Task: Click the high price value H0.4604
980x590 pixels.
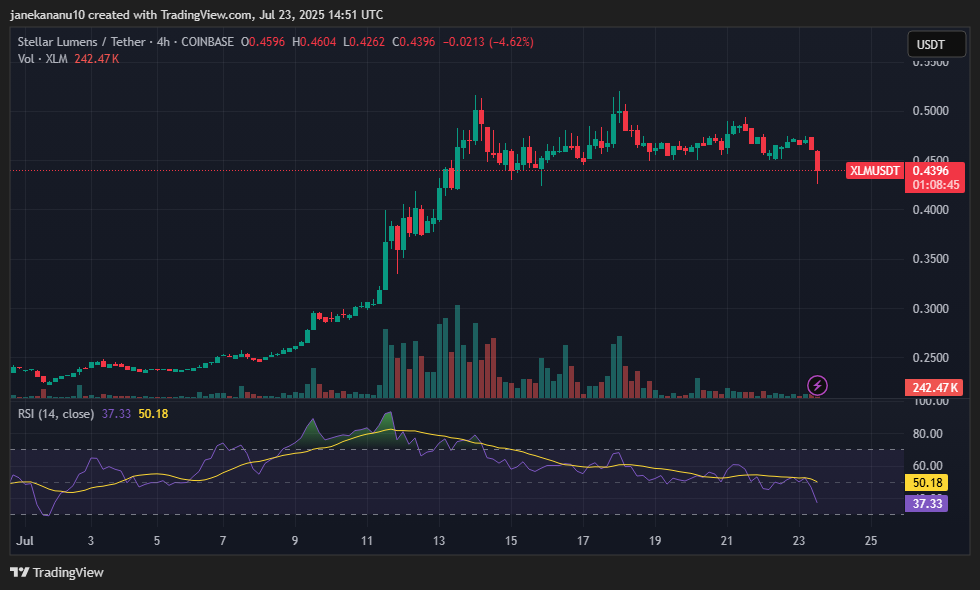Action: click(x=314, y=42)
